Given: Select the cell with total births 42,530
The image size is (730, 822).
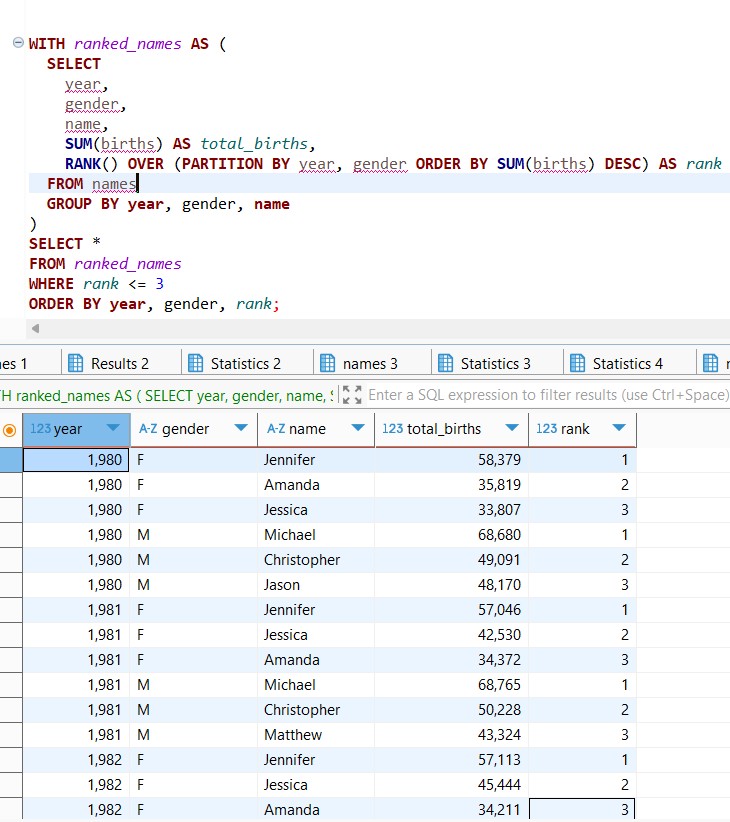Looking at the screenshot, I should click(452, 635).
